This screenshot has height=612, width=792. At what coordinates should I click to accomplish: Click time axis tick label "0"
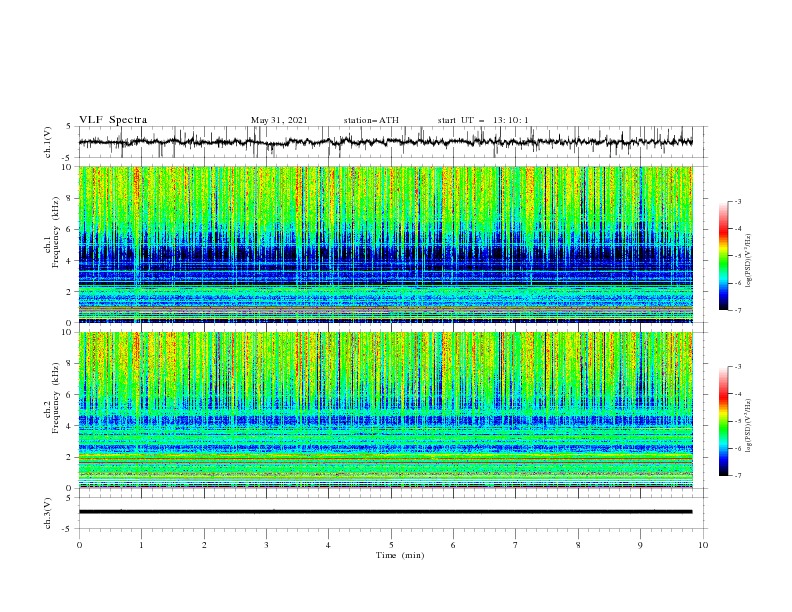79,545
